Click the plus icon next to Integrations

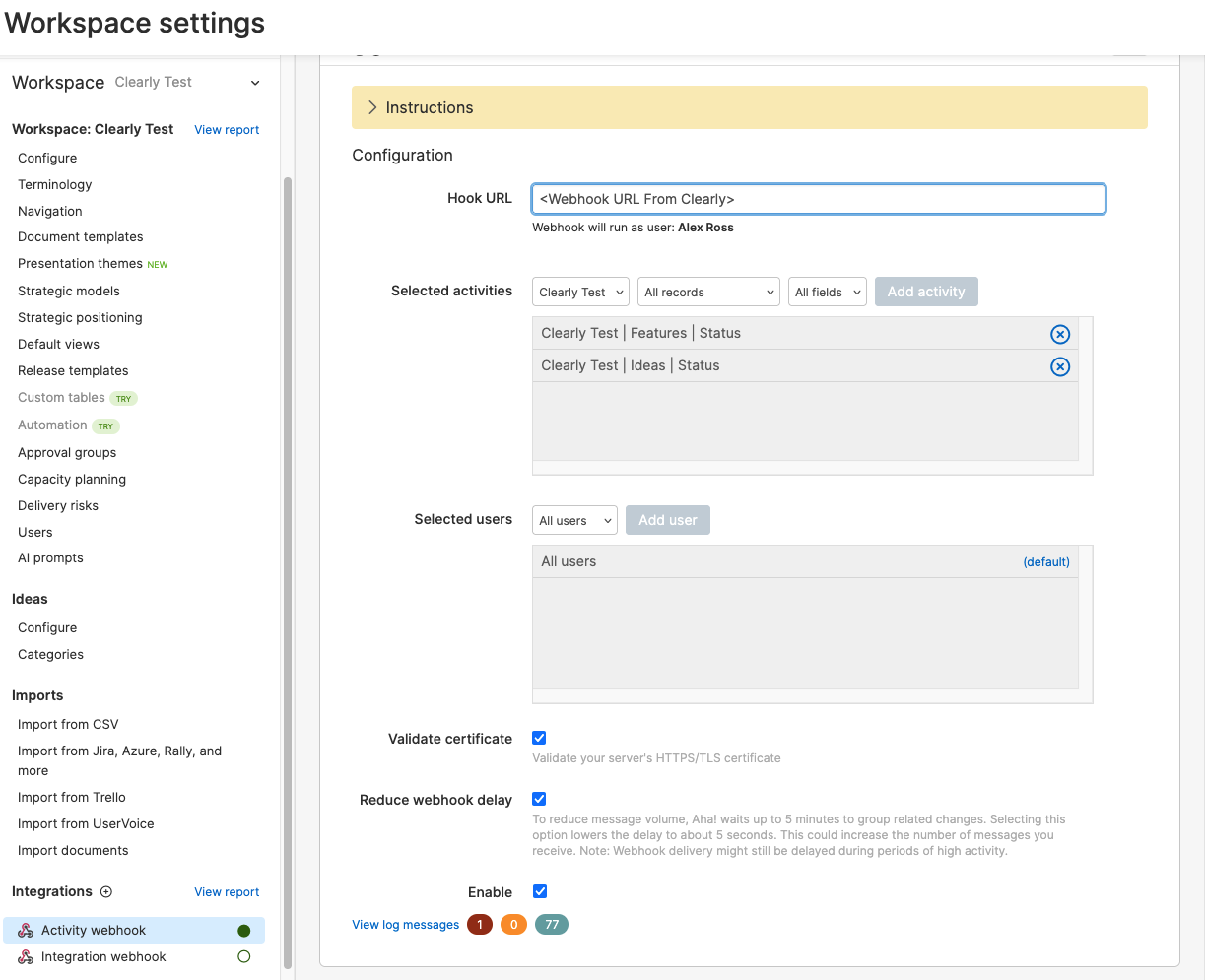pyautogui.click(x=106, y=891)
